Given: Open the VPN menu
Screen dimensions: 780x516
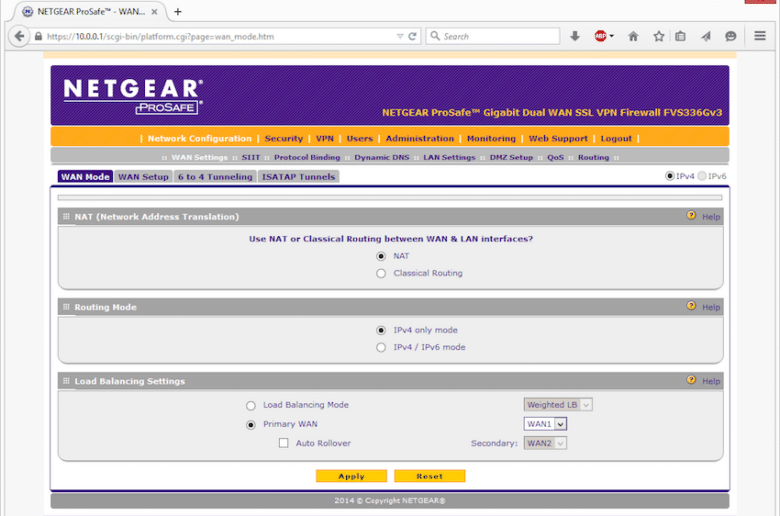Looking at the screenshot, I should pyautogui.click(x=325, y=138).
